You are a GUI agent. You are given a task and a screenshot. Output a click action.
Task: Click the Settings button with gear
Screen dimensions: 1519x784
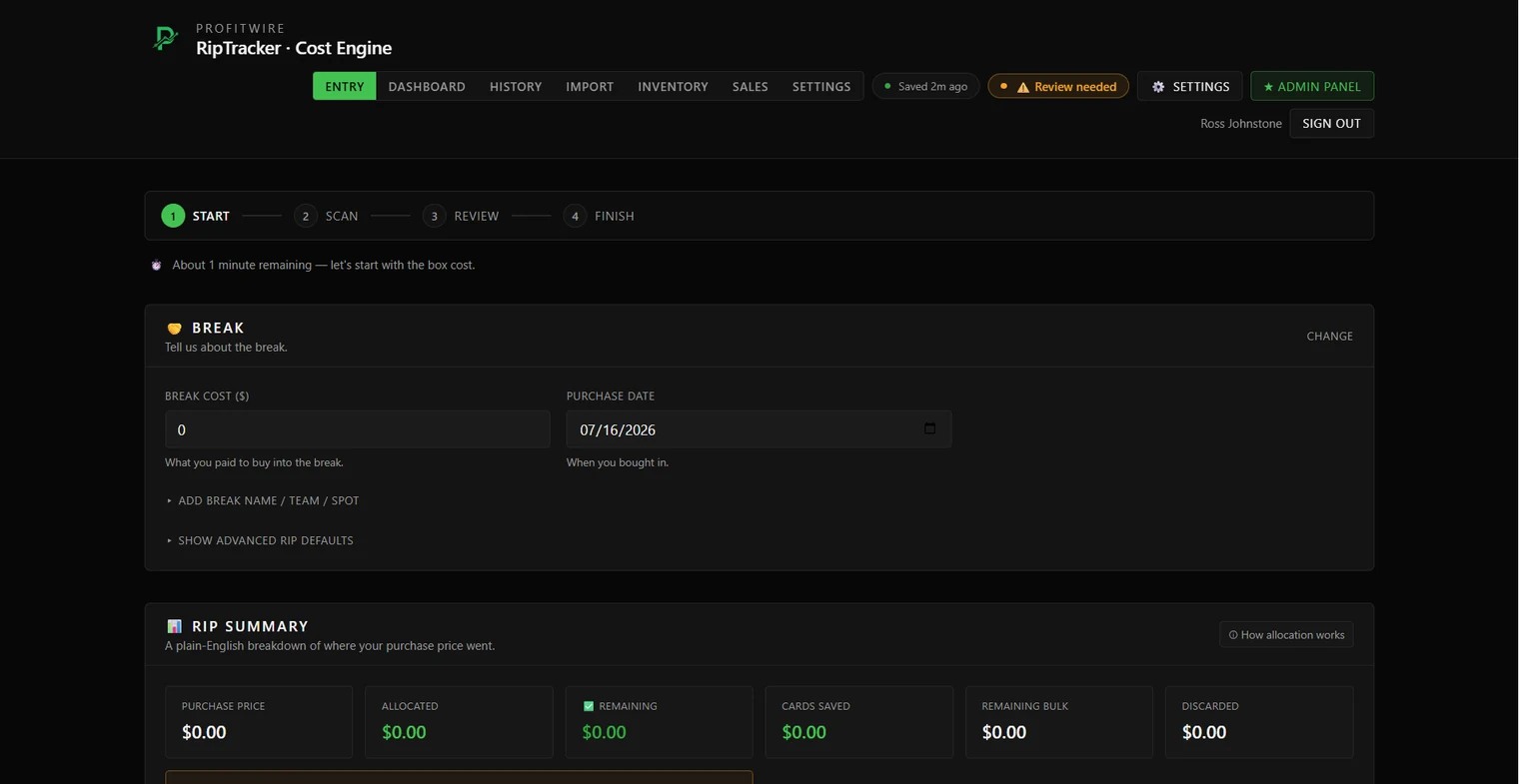[x=1190, y=86]
